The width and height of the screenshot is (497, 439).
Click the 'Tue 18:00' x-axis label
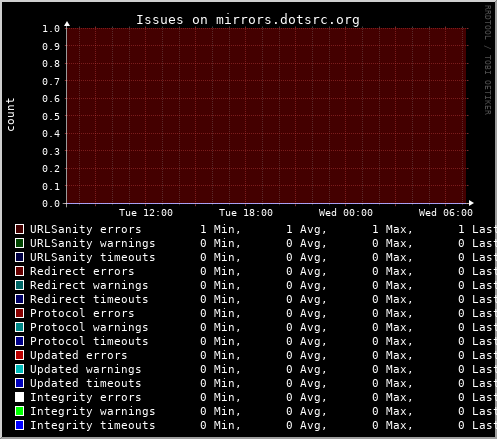[246, 213]
